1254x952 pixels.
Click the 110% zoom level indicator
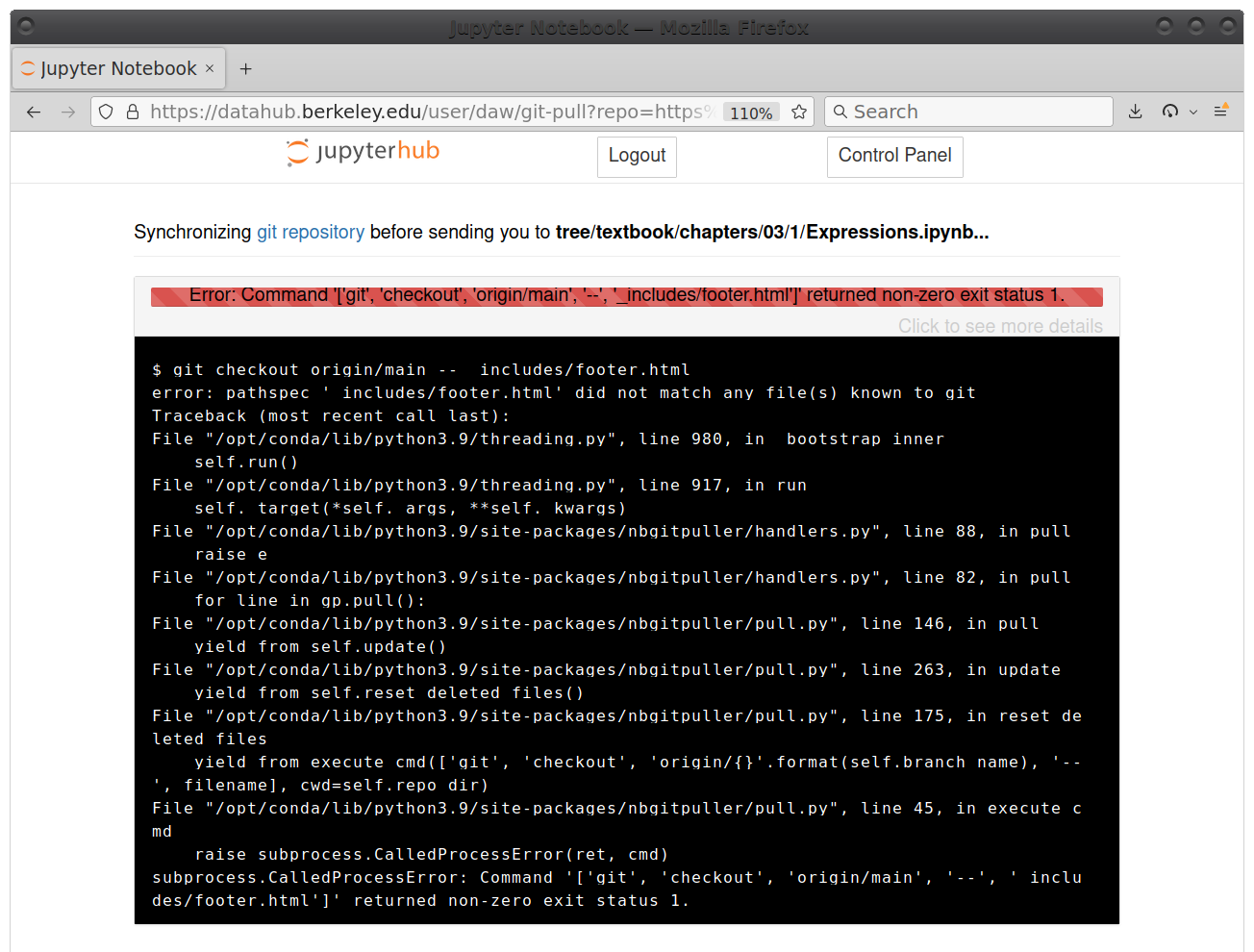[x=751, y=113]
